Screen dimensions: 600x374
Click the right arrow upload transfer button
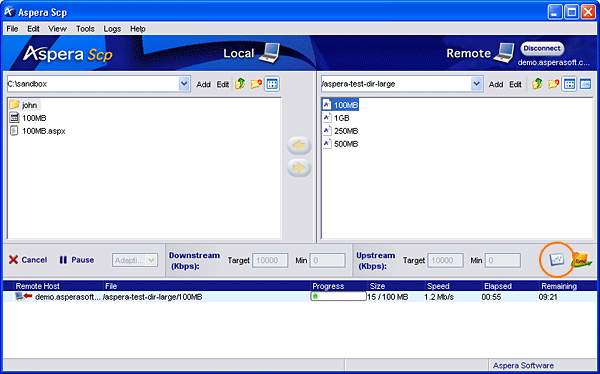pos(299,168)
